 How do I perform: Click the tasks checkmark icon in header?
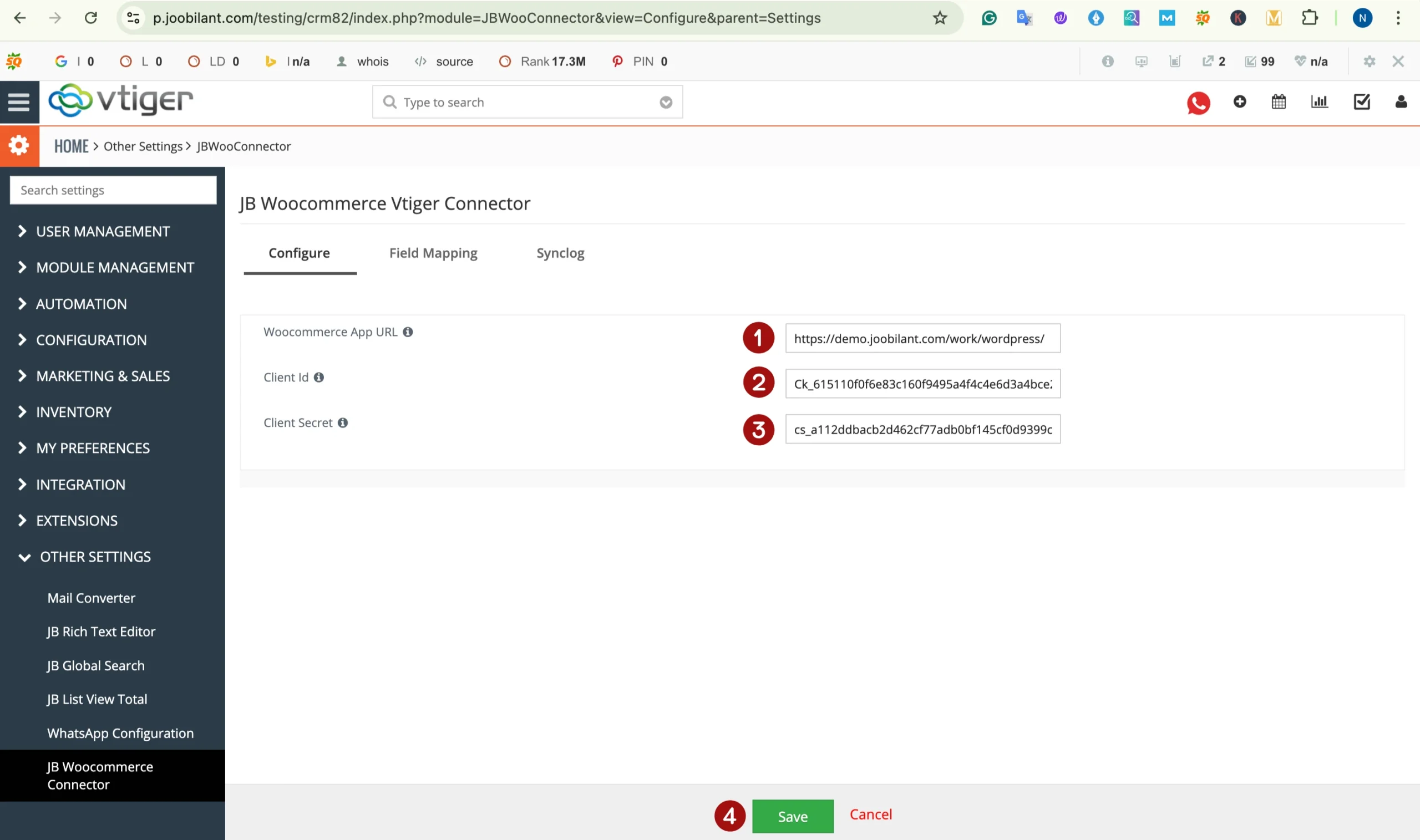click(1361, 102)
